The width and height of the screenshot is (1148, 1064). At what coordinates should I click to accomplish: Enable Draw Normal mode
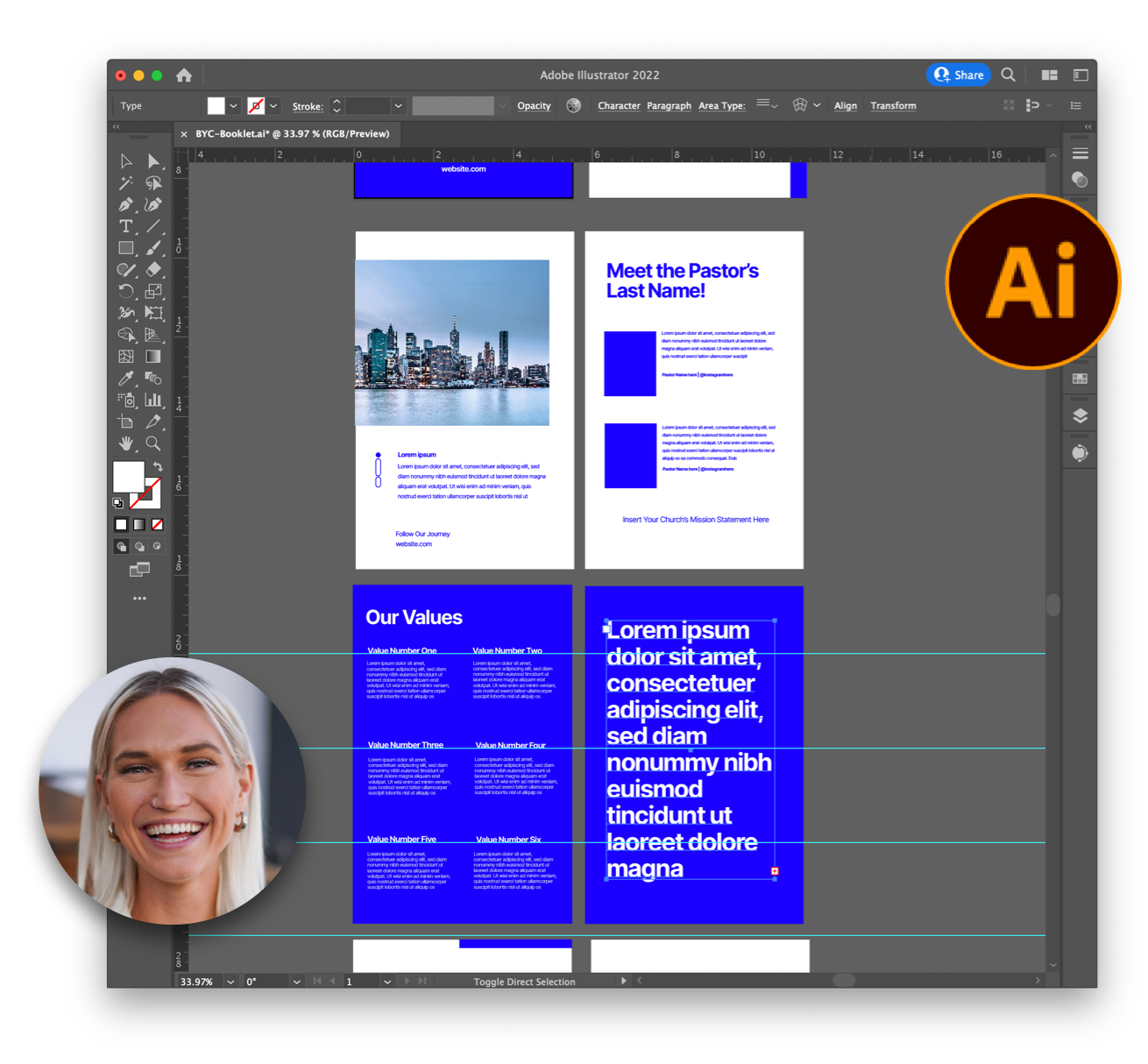(121, 546)
